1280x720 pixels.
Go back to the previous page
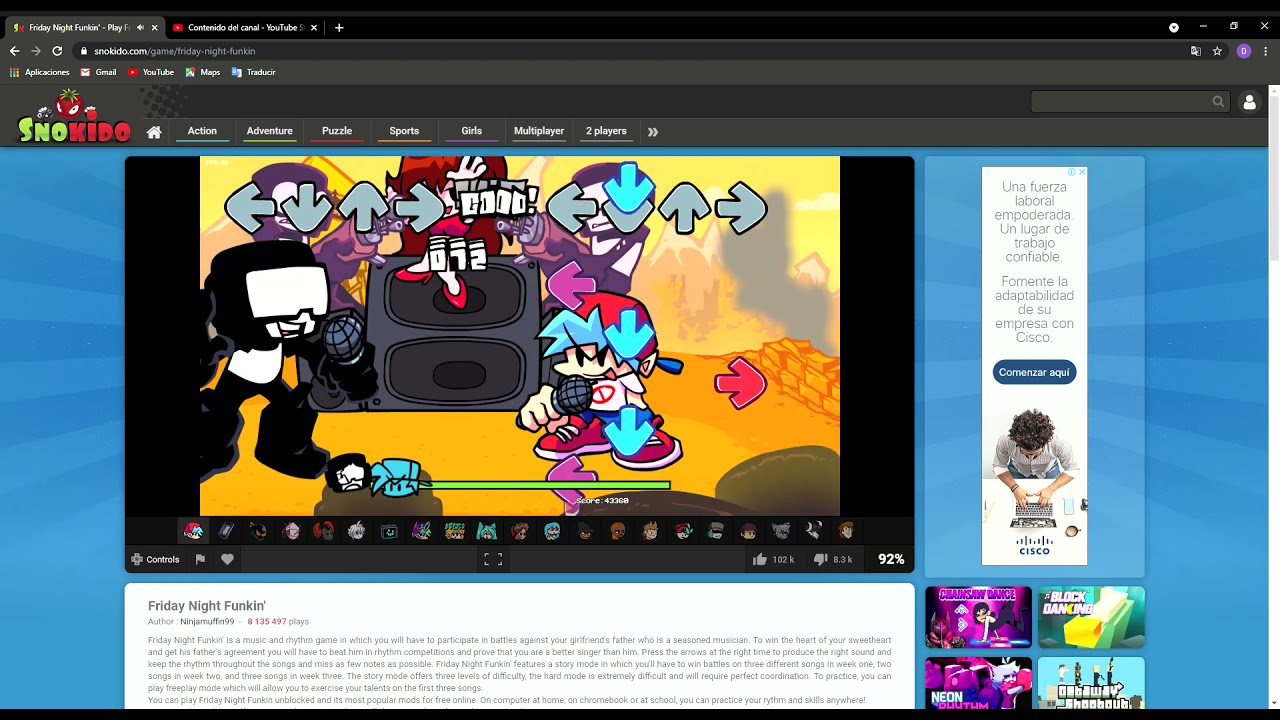tap(14, 51)
